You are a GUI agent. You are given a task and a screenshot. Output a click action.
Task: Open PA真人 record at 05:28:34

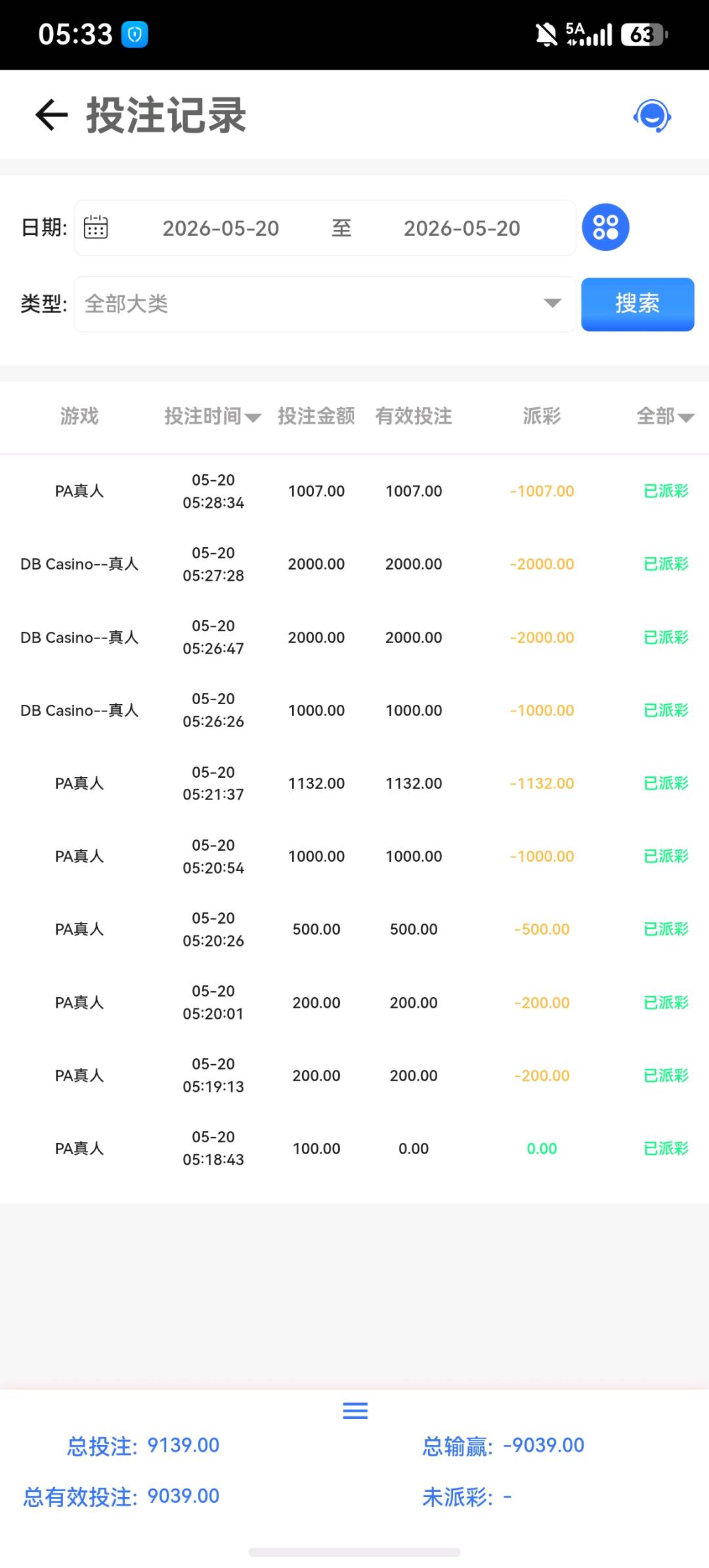pyautogui.click(x=354, y=491)
